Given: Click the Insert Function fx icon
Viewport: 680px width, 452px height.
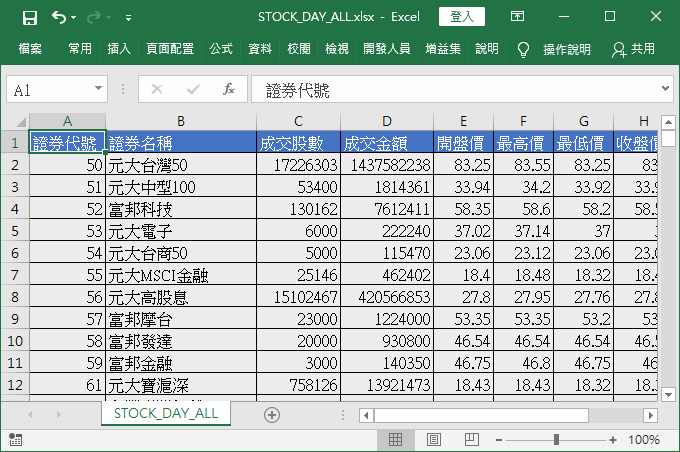Looking at the screenshot, I should (229, 89).
